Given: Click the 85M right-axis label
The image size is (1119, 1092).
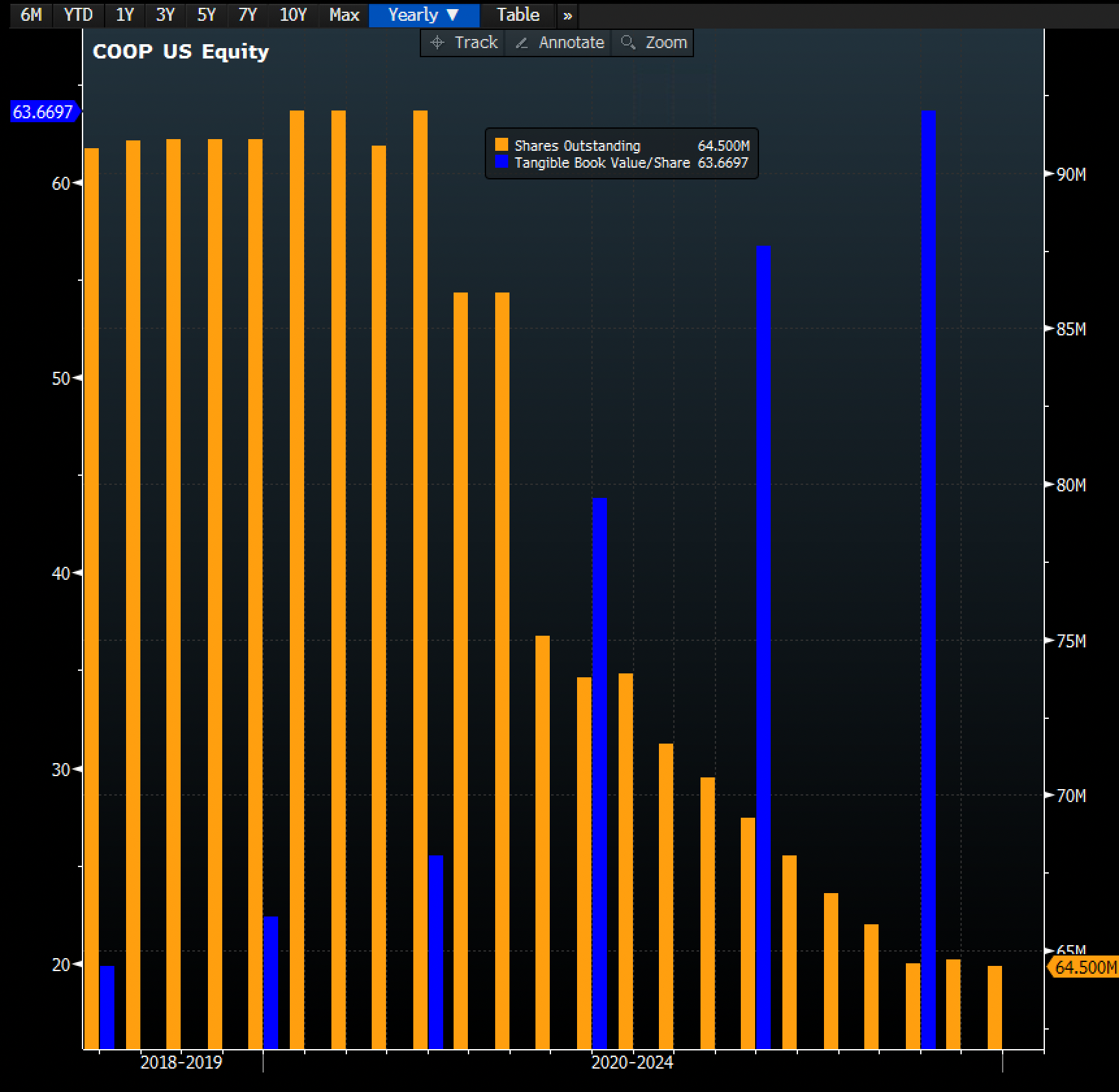Looking at the screenshot, I should click(x=1071, y=329).
